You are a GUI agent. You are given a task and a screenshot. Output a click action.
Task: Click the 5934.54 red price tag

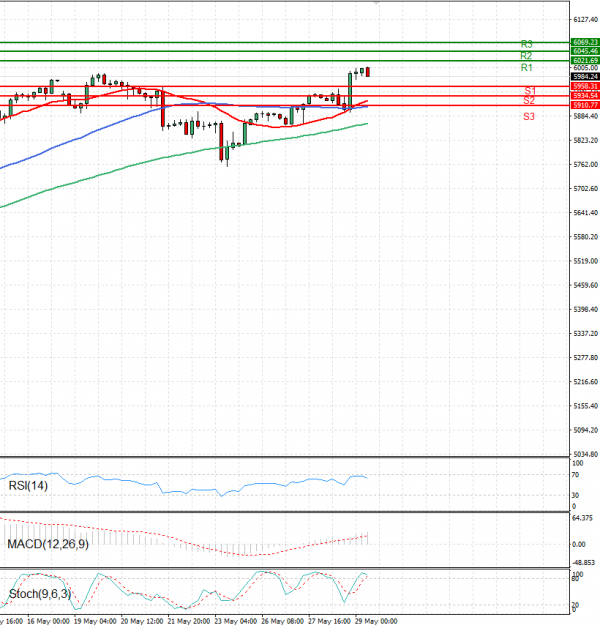pos(585,95)
